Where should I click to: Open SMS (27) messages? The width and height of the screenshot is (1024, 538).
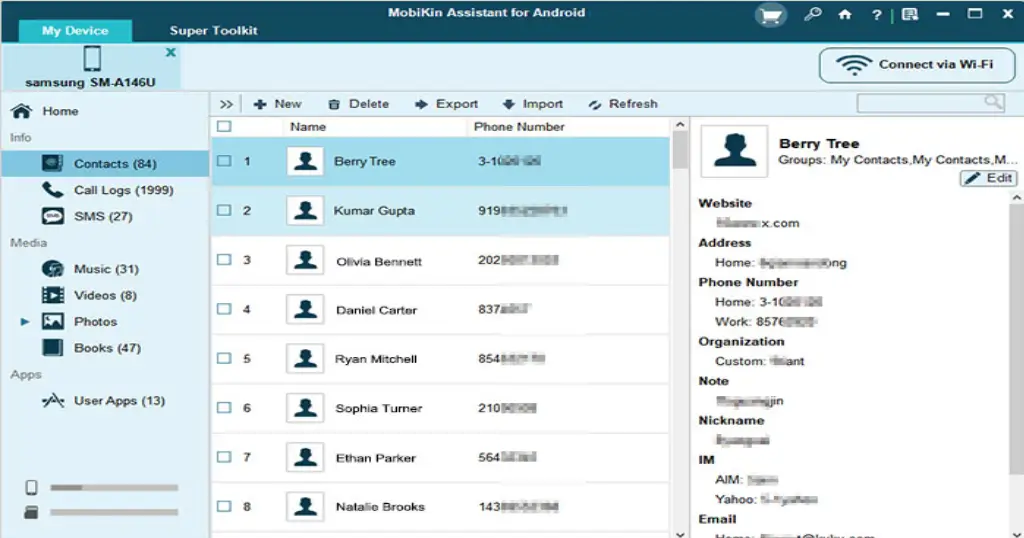click(x=105, y=216)
